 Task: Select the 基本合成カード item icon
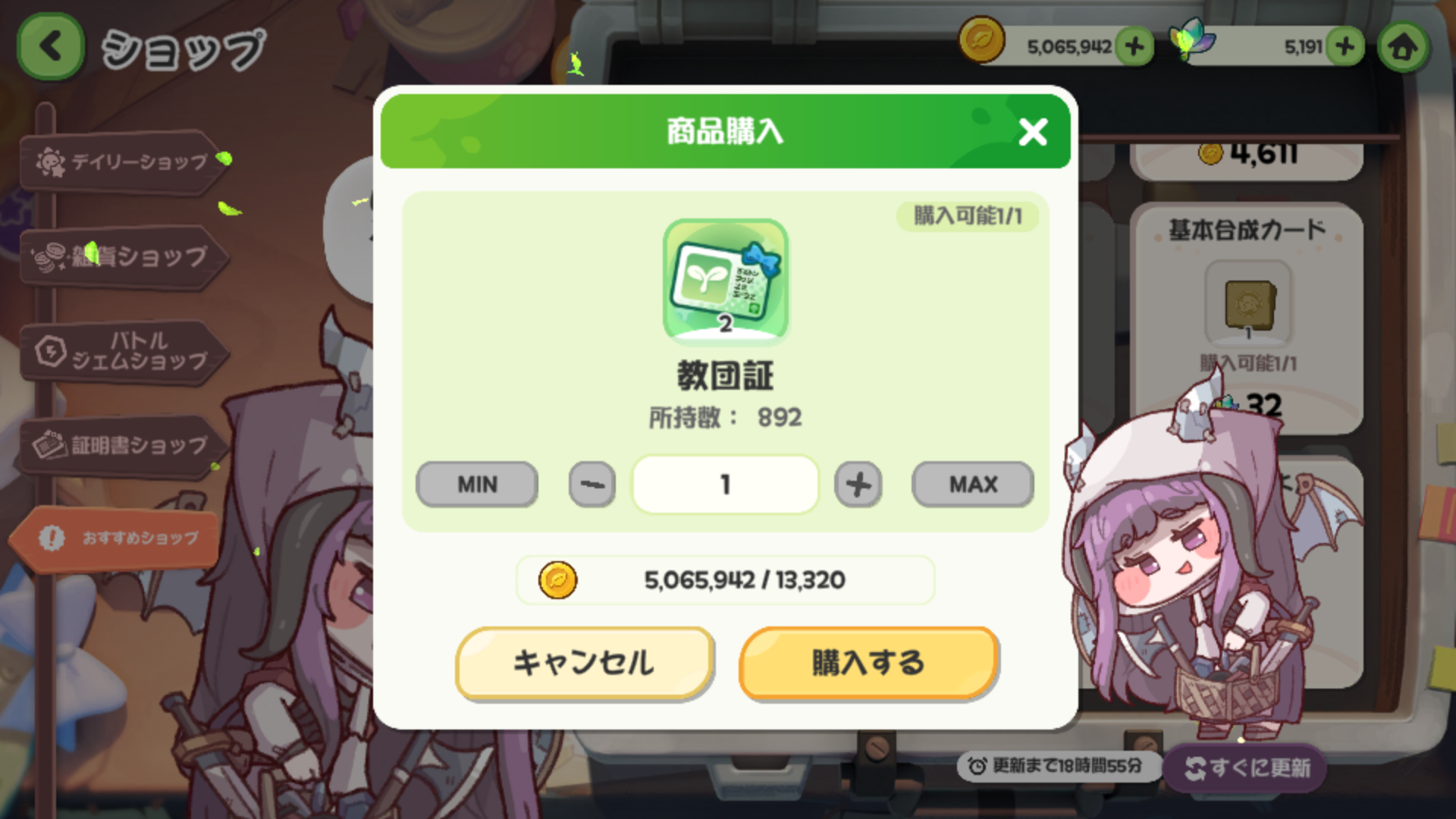point(1247,303)
